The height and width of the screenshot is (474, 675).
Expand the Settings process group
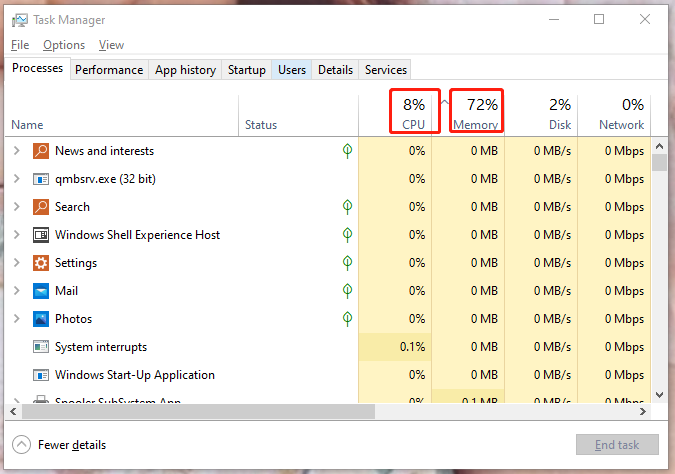(16, 262)
